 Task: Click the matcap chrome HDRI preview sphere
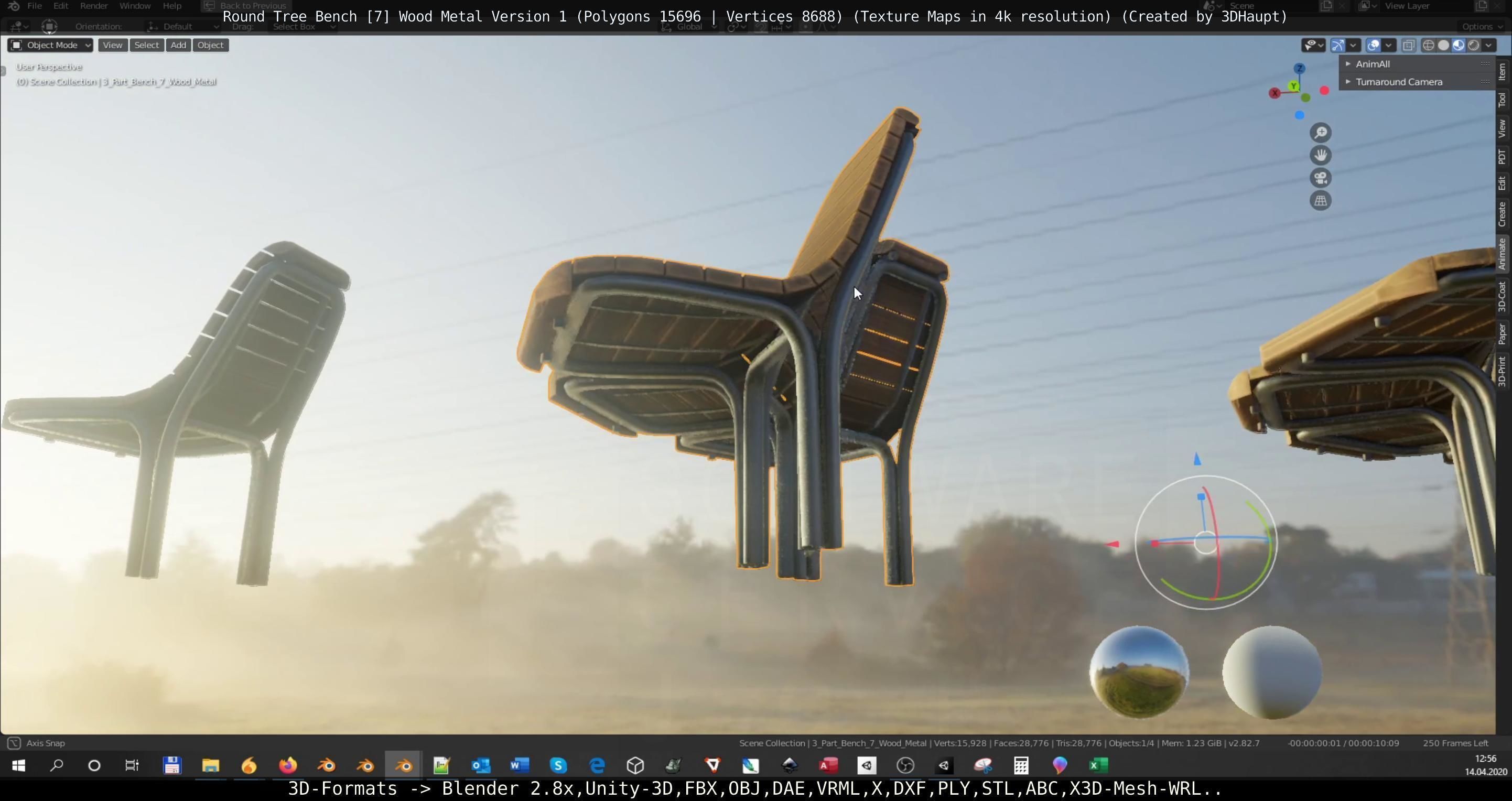tap(1139, 673)
